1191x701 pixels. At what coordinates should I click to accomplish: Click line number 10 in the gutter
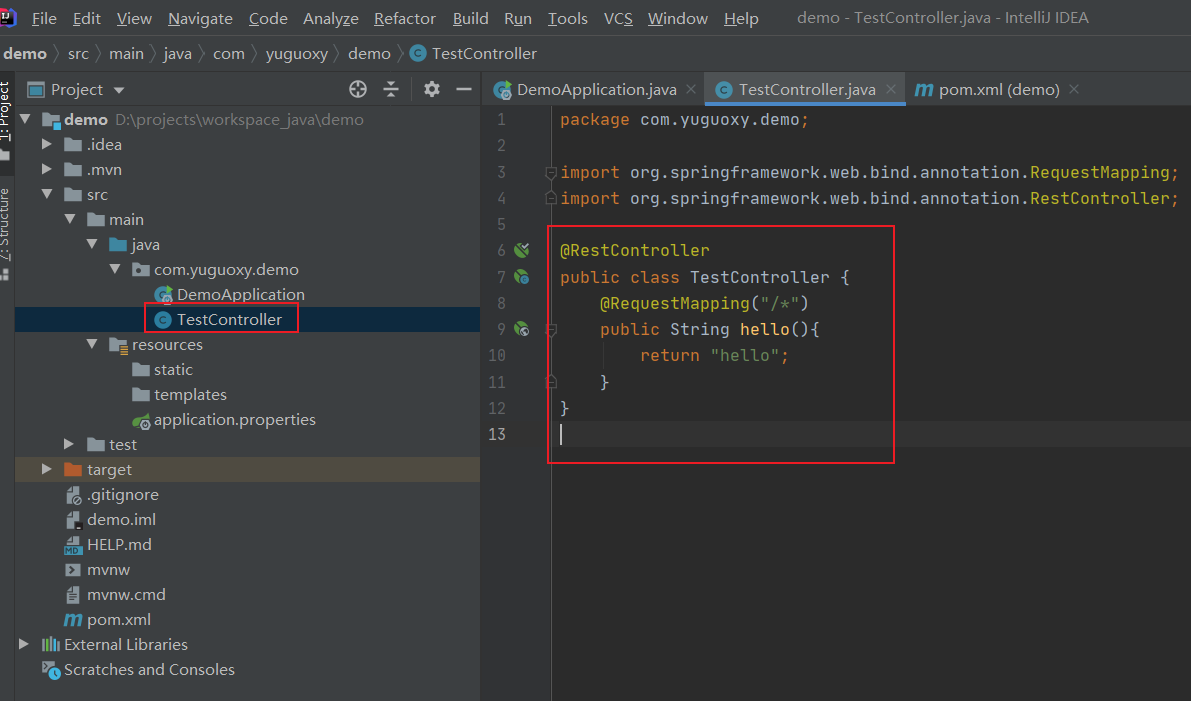coord(497,355)
